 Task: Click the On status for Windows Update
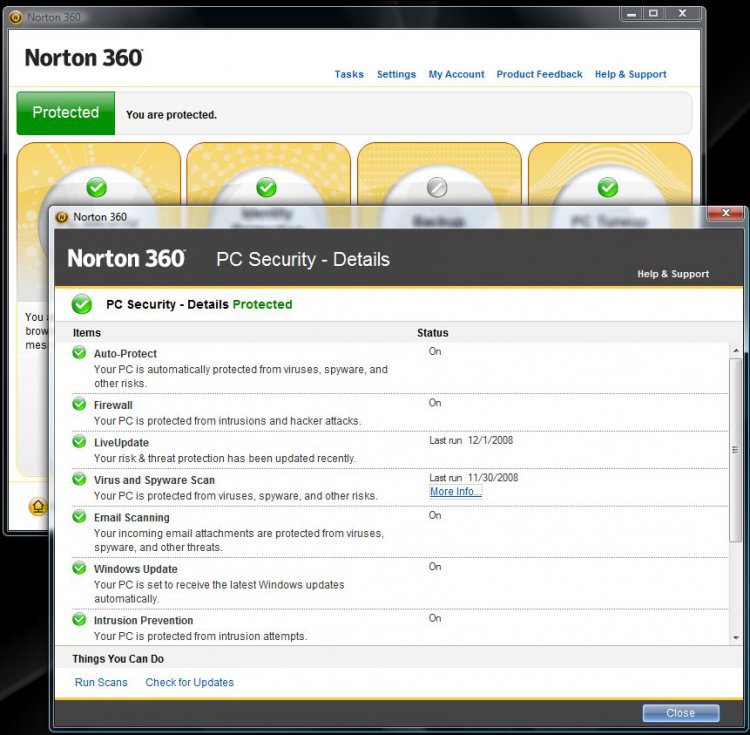[435, 567]
